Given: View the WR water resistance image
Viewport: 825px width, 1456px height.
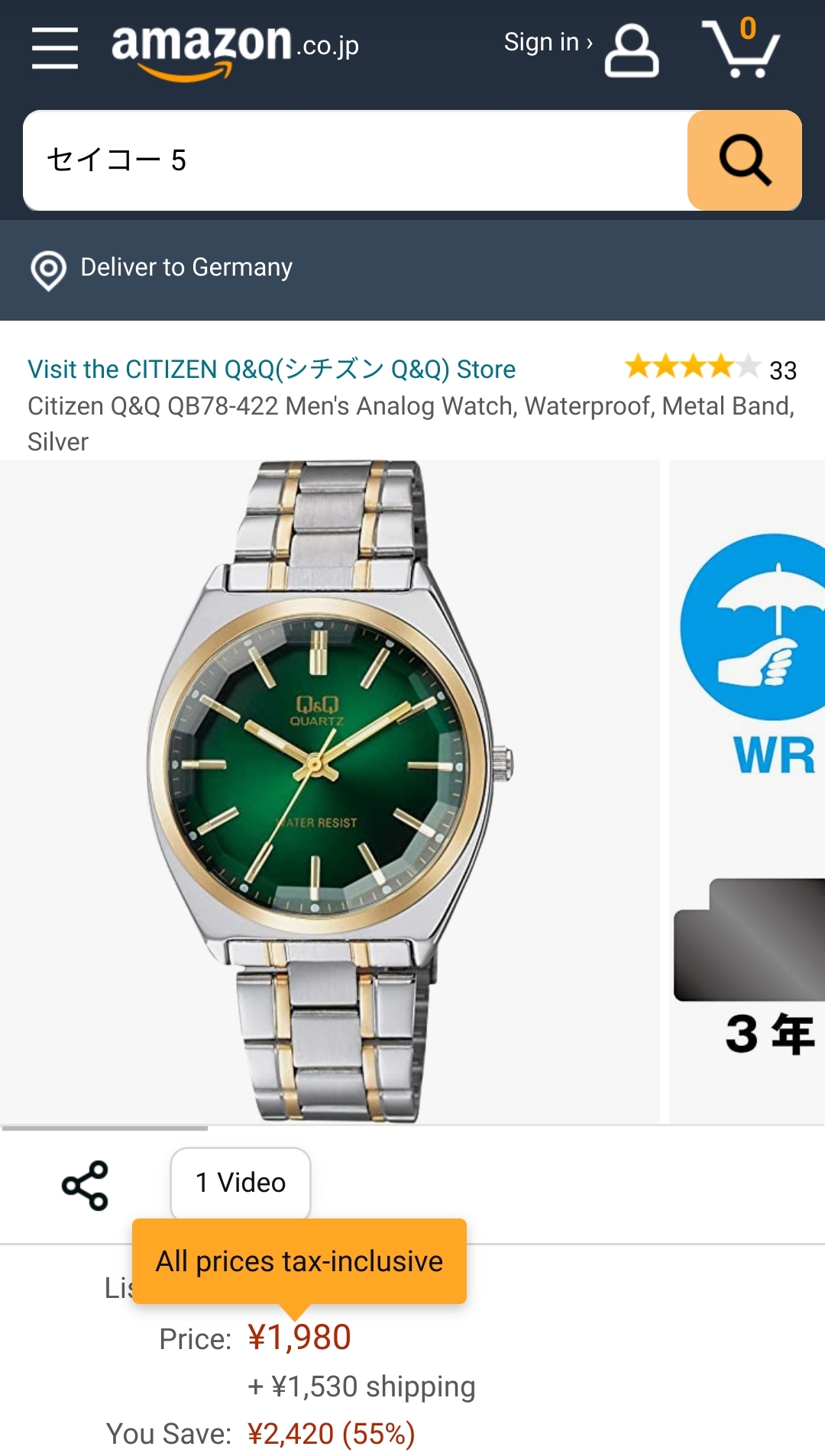Looking at the screenshot, I should (752, 655).
